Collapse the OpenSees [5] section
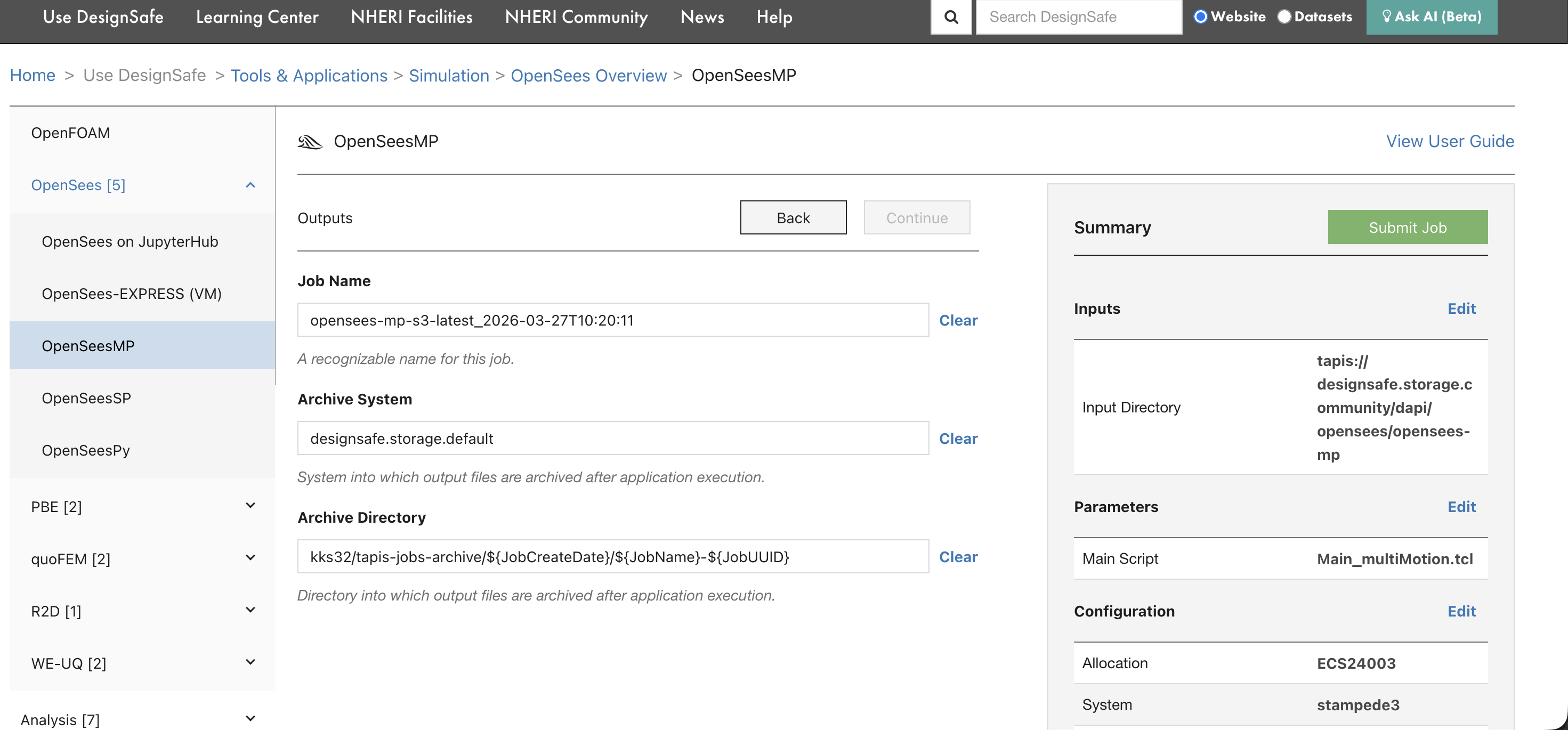This screenshot has width=1568, height=730. click(250, 185)
